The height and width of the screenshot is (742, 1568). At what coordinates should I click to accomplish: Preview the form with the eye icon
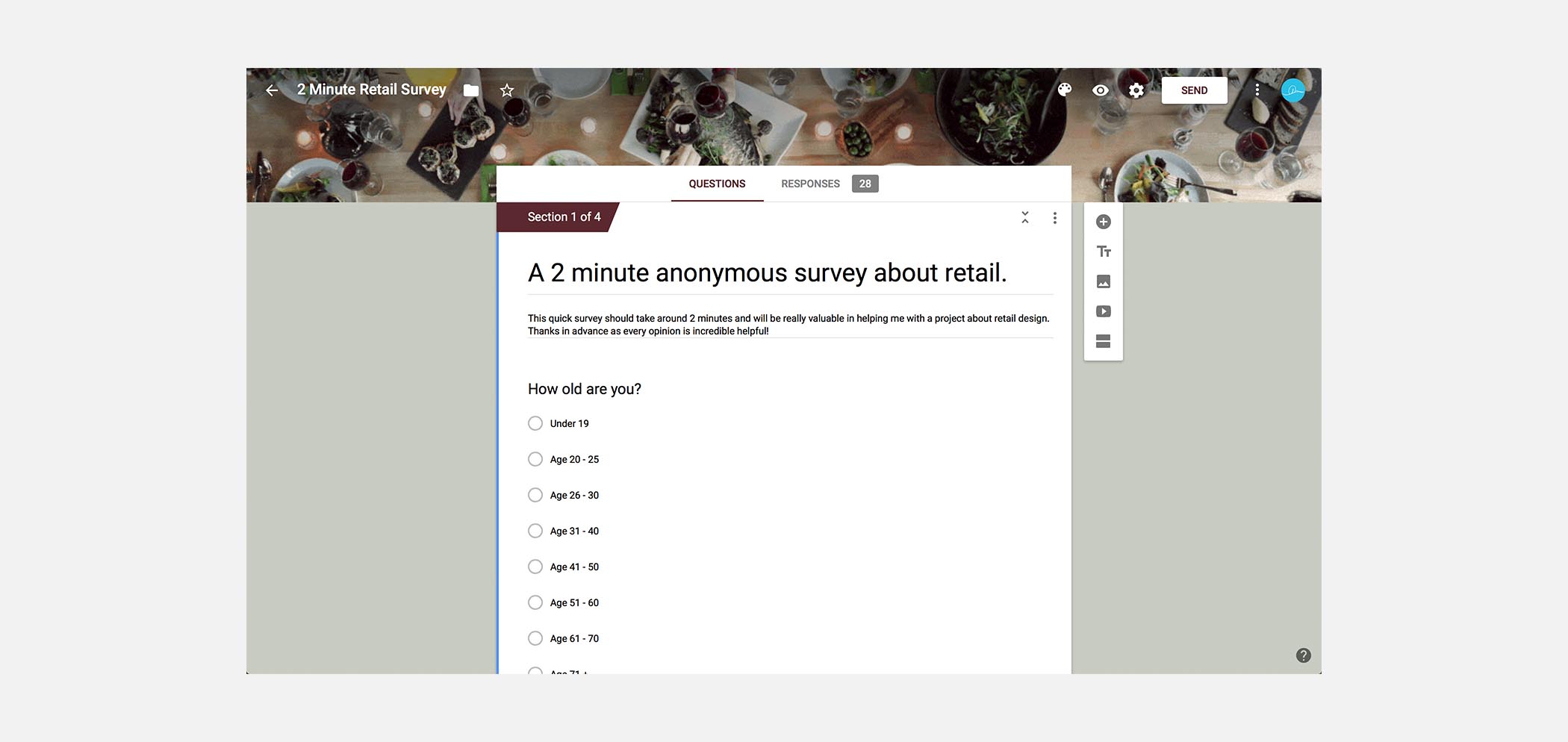(1101, 90)
